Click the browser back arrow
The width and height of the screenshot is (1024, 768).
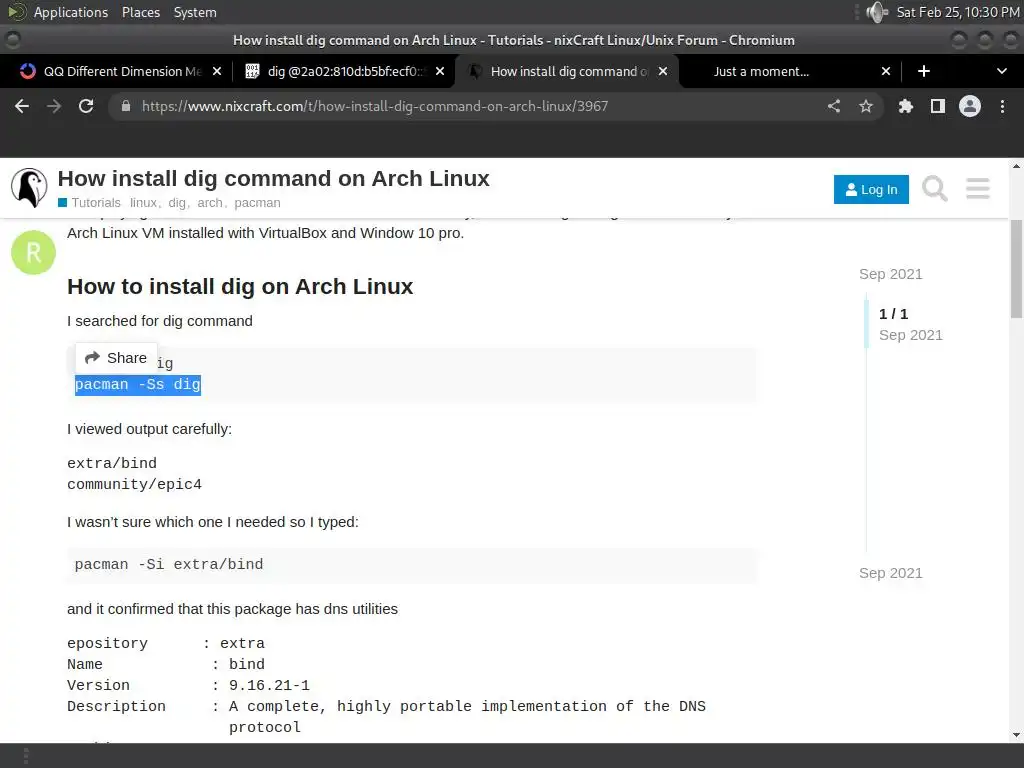click(22, 106)
